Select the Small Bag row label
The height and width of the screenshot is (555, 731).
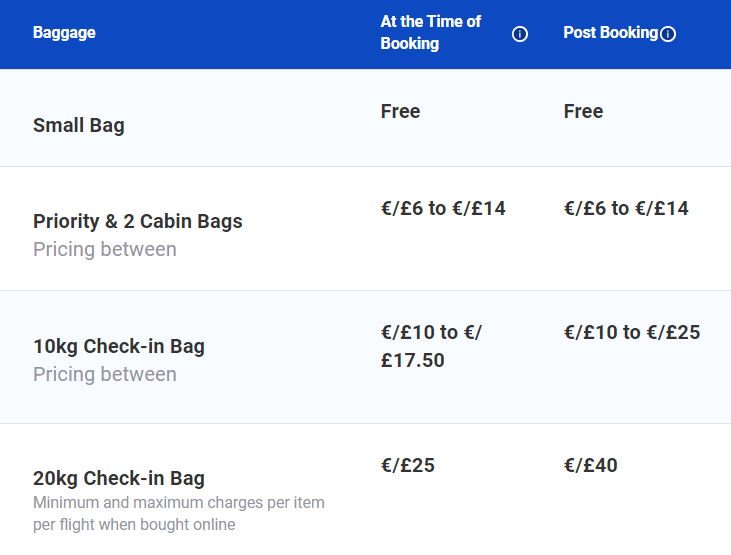click(79, 125)
